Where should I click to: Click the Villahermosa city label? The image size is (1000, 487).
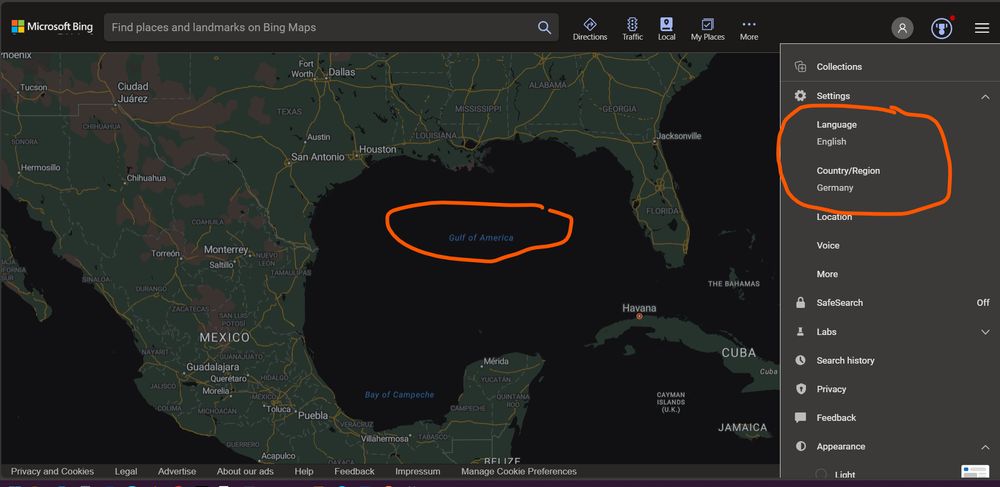click(384, 439)
